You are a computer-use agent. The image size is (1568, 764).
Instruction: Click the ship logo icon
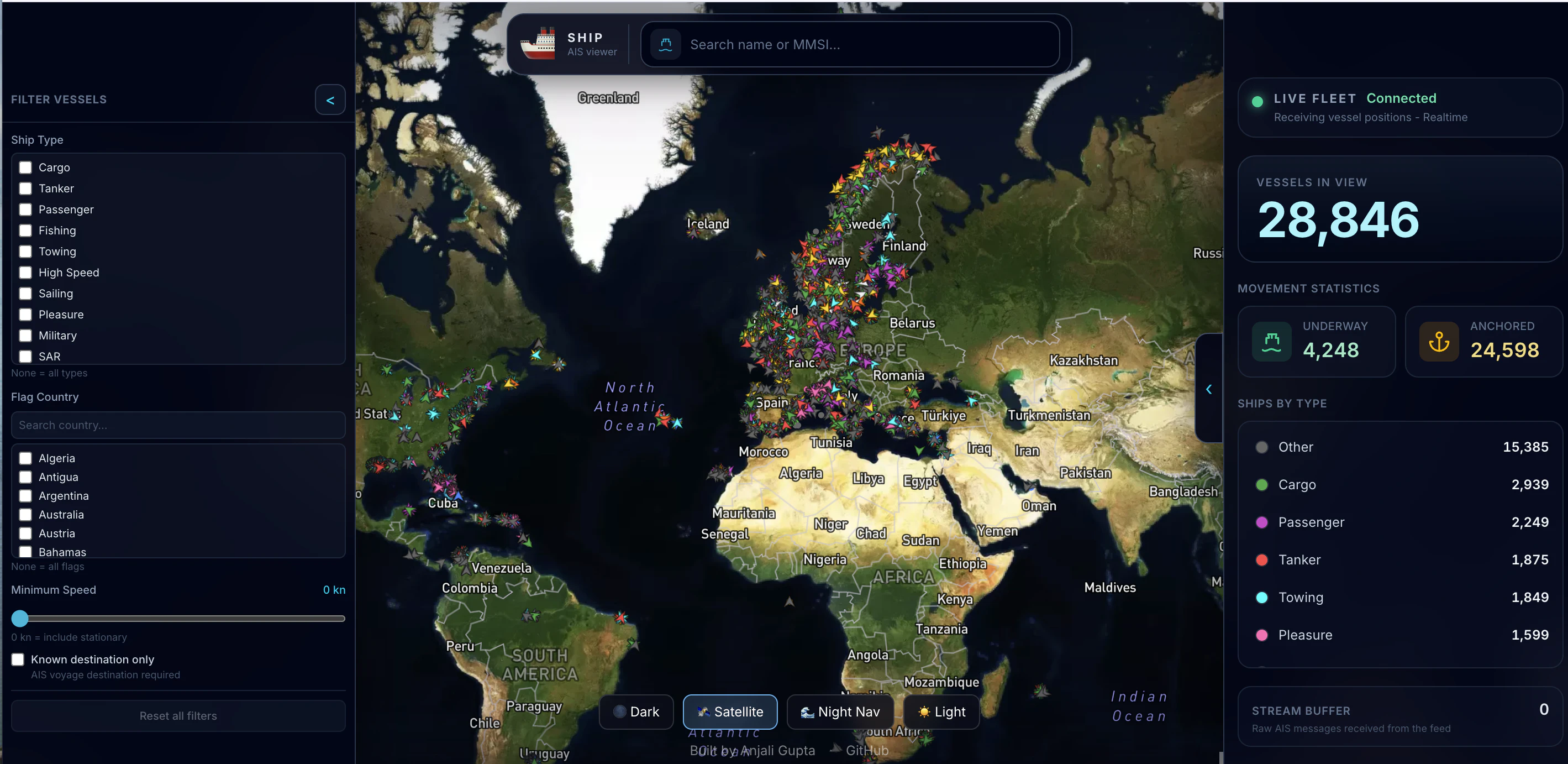click(538, 44)
